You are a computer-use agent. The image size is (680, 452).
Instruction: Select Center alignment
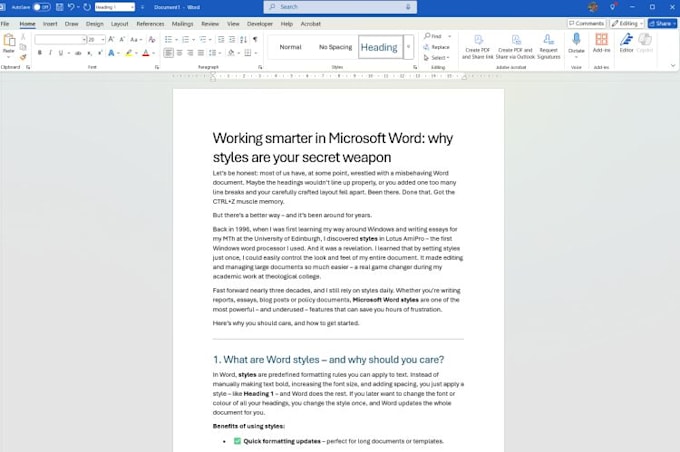[179, 53]
